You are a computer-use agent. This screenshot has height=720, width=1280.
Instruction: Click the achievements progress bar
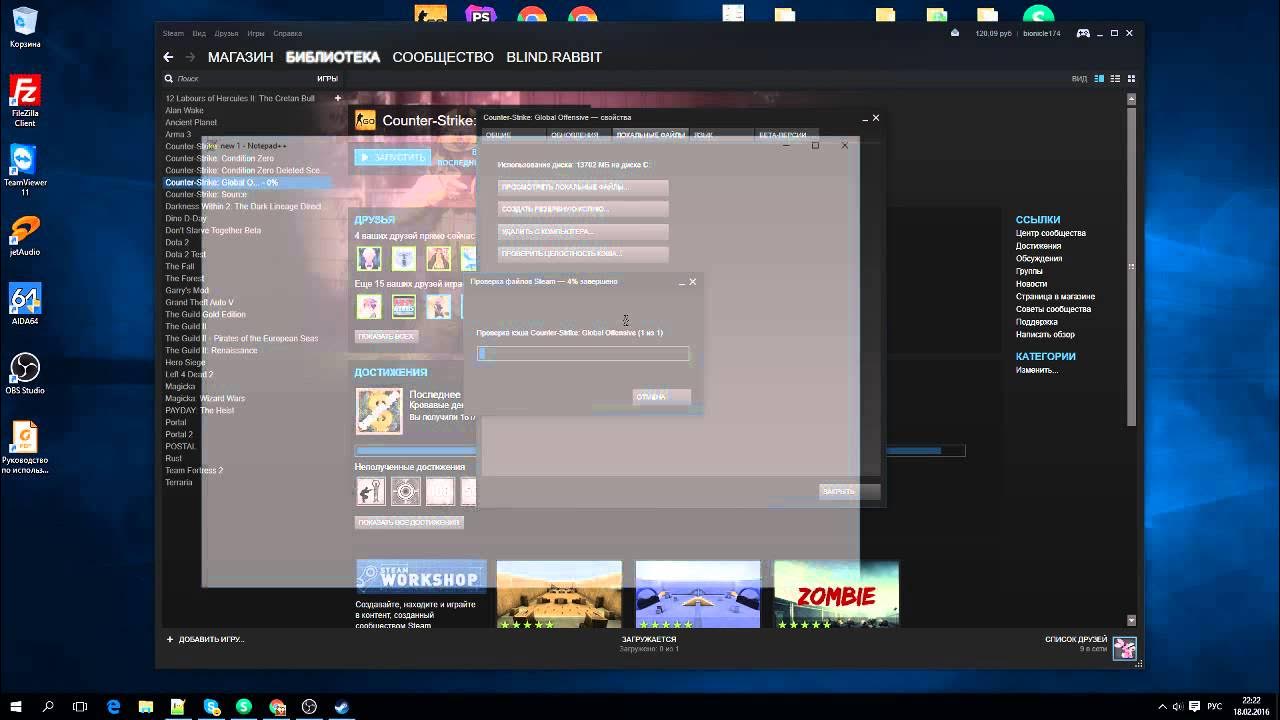point(660,451)
